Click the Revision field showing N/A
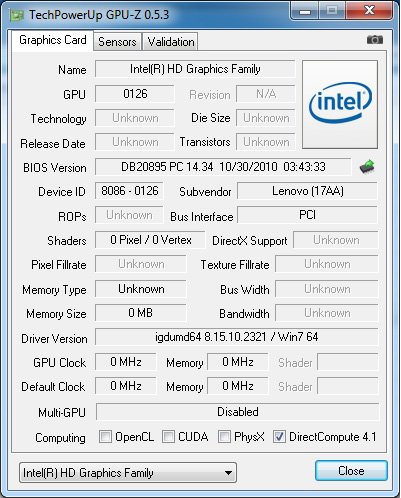 pyautogui.click(x=266, y=94)
